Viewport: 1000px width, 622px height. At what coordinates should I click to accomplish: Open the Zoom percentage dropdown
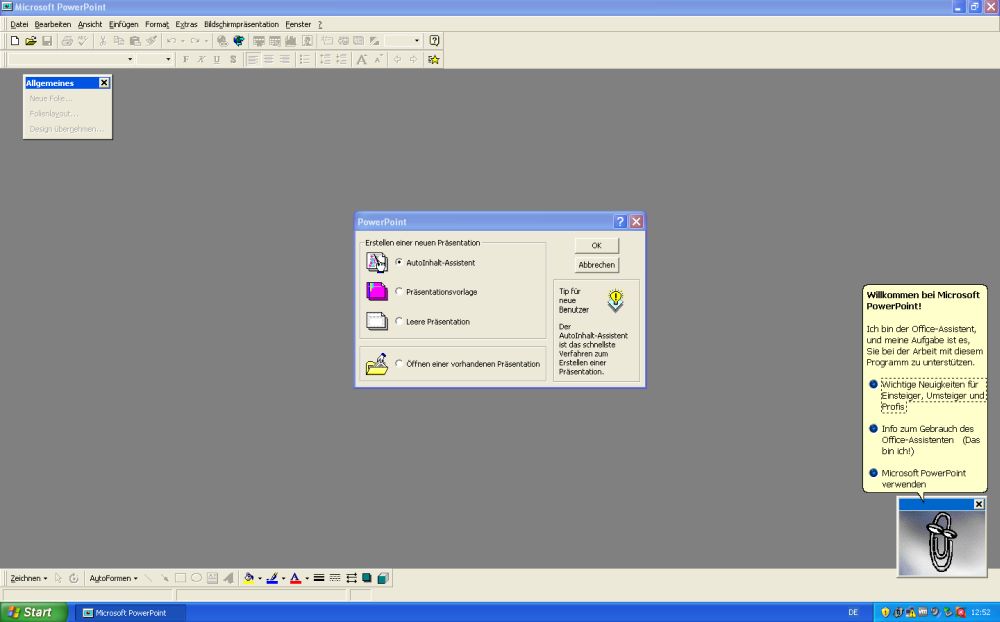tap(416, 41)
